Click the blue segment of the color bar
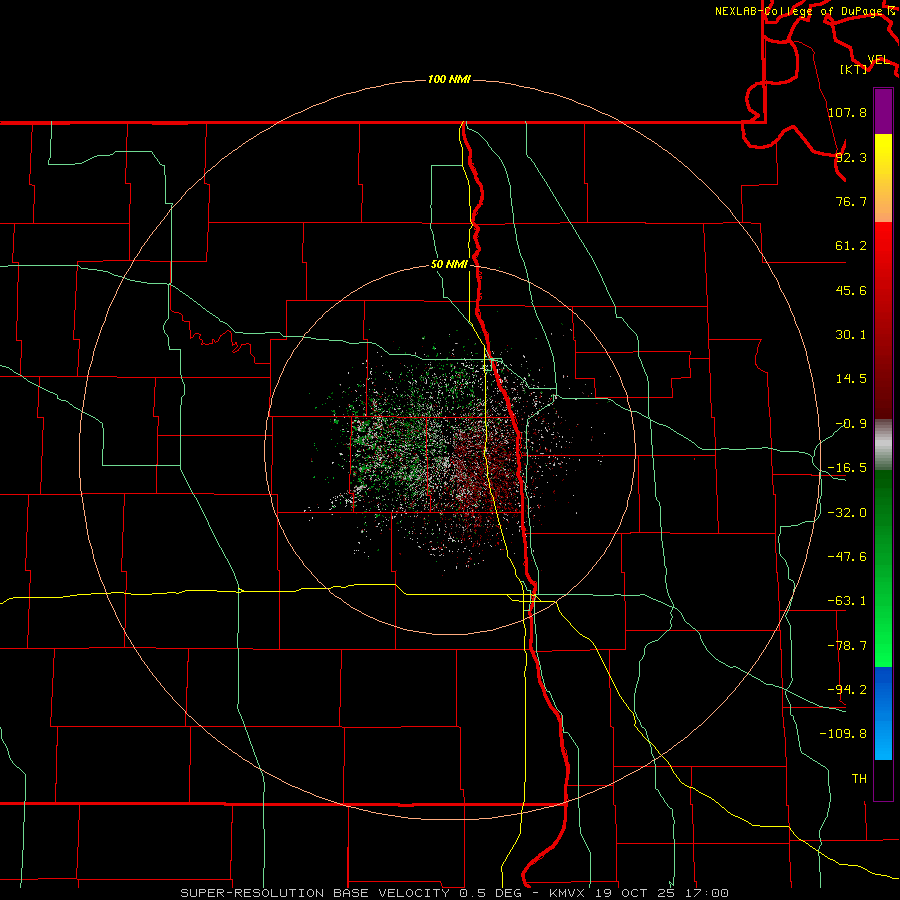Screen dimensions: 900x900 883,713
